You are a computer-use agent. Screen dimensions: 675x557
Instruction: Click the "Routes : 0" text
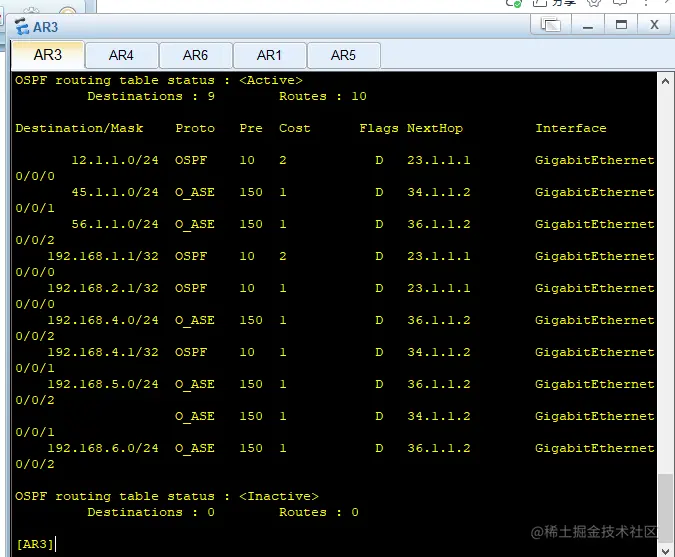coord(319,512)
